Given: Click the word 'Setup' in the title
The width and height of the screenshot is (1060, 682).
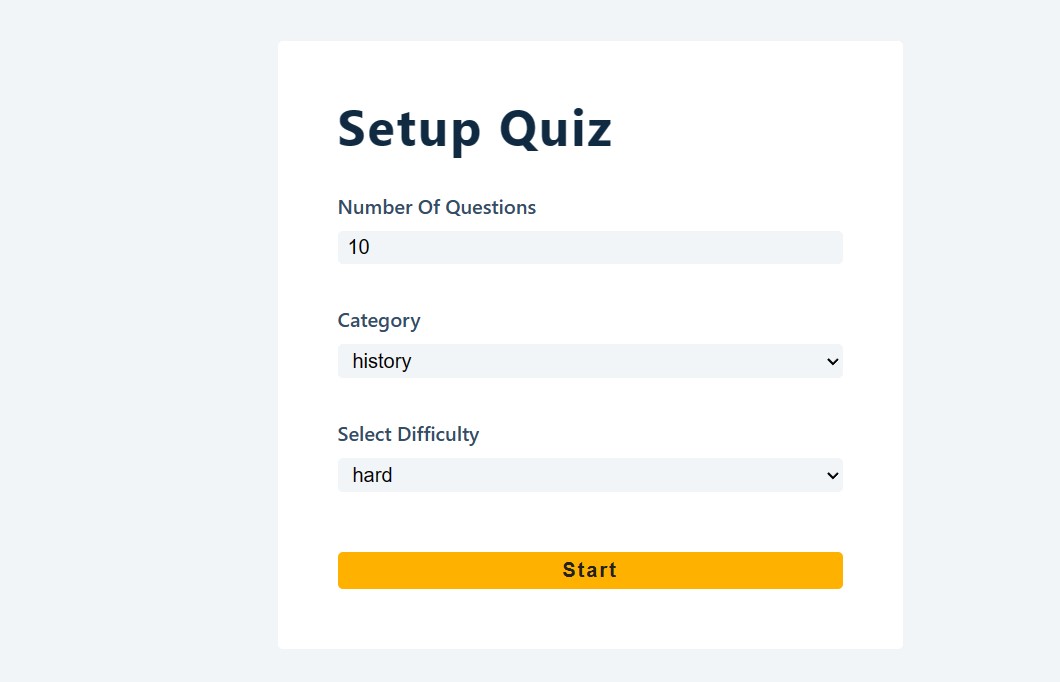Looking at the screenshot, I should pos(409,129).
